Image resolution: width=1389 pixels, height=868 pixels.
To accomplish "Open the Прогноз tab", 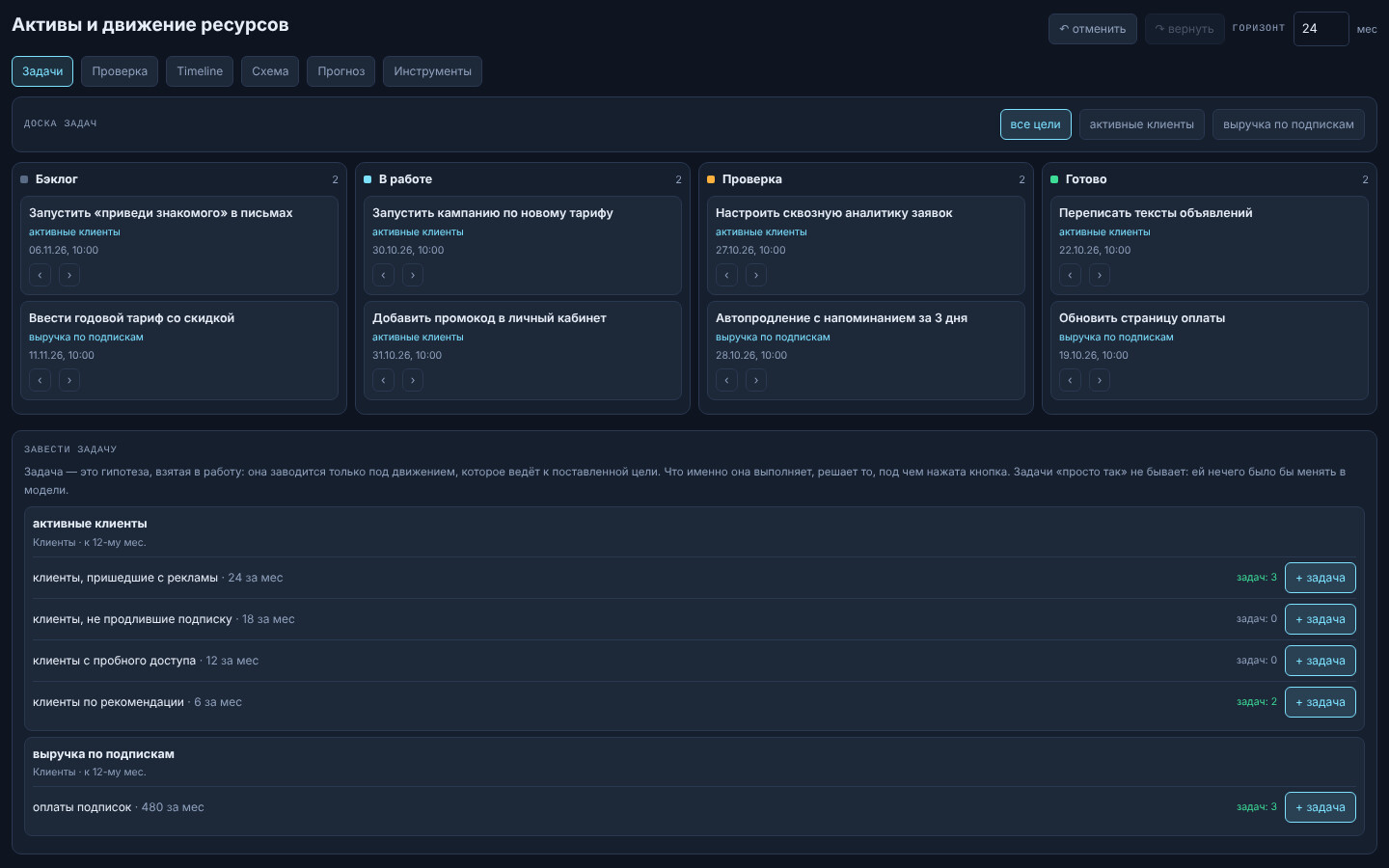I will 341,71.
